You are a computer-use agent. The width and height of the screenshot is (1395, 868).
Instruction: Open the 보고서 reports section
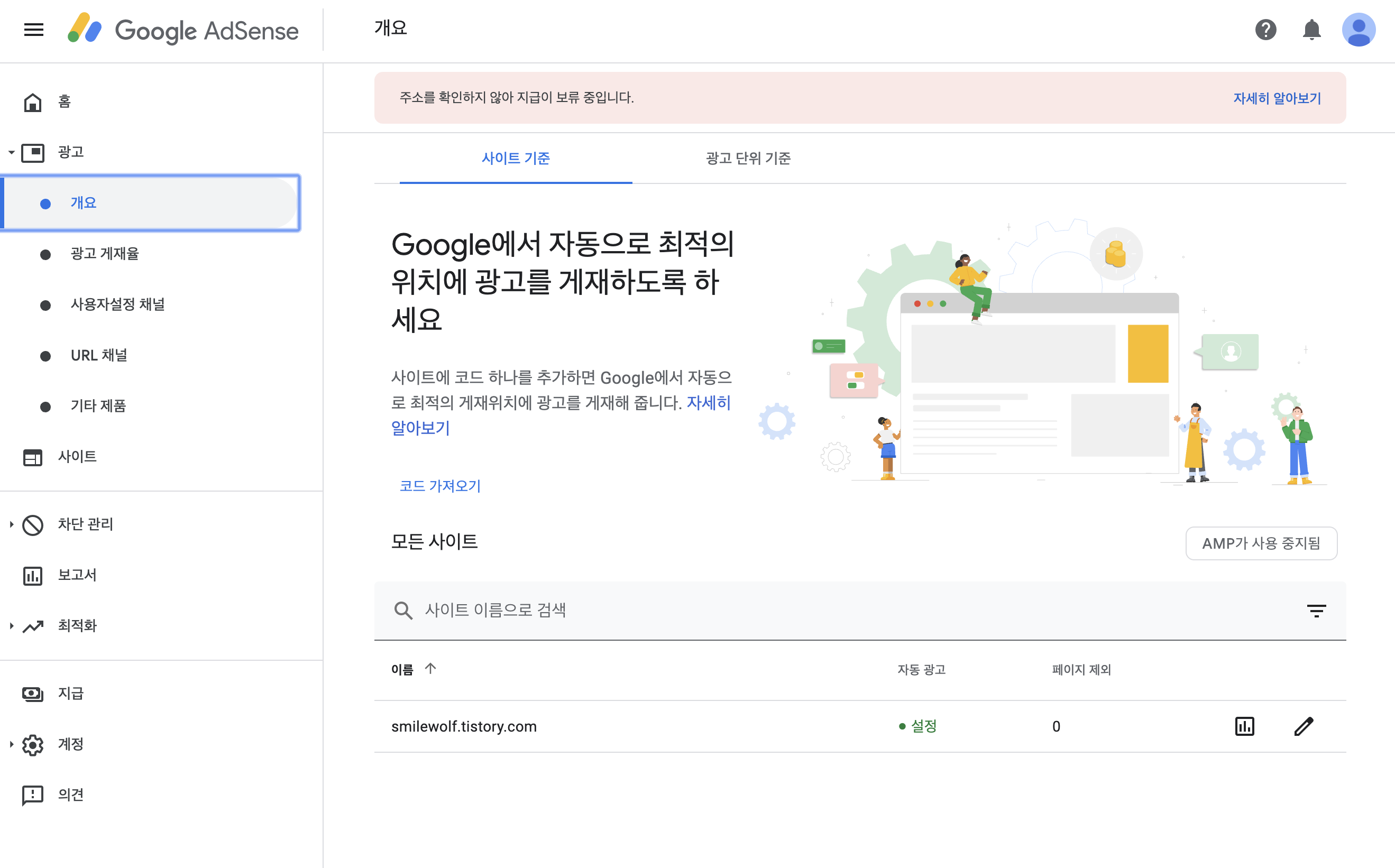click(77, 575)
